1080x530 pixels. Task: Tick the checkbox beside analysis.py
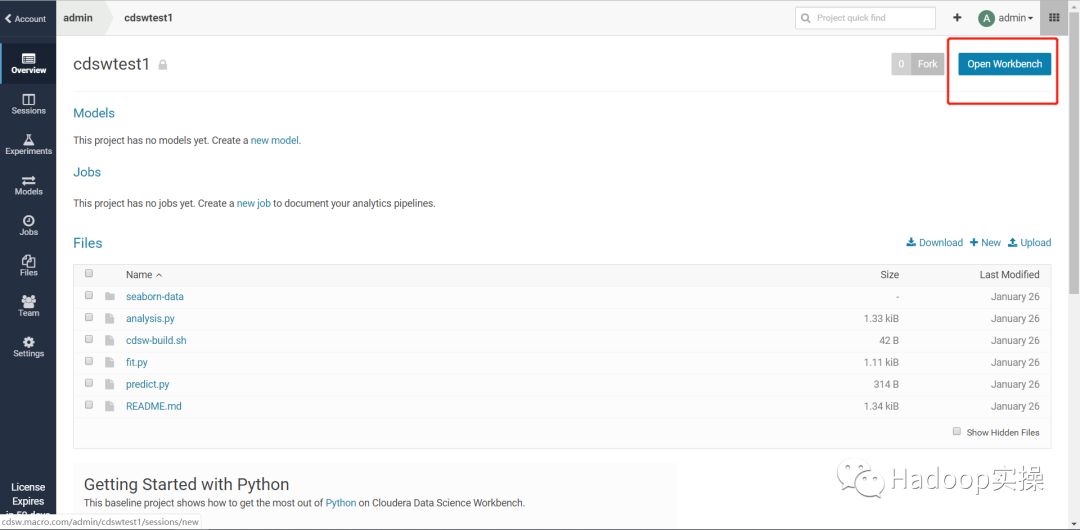tap(89, 318)
